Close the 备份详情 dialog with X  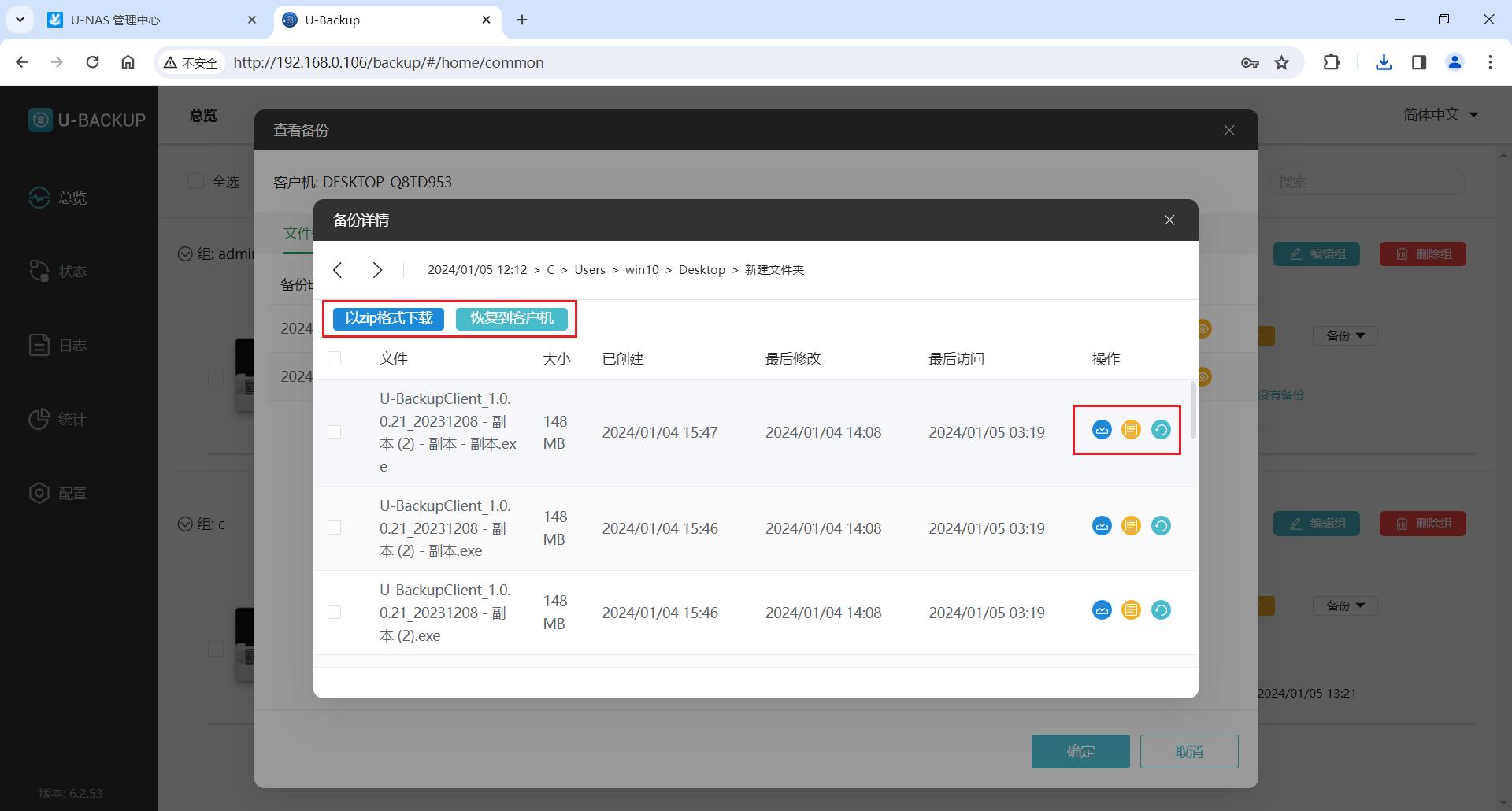tap(1169, 220)
